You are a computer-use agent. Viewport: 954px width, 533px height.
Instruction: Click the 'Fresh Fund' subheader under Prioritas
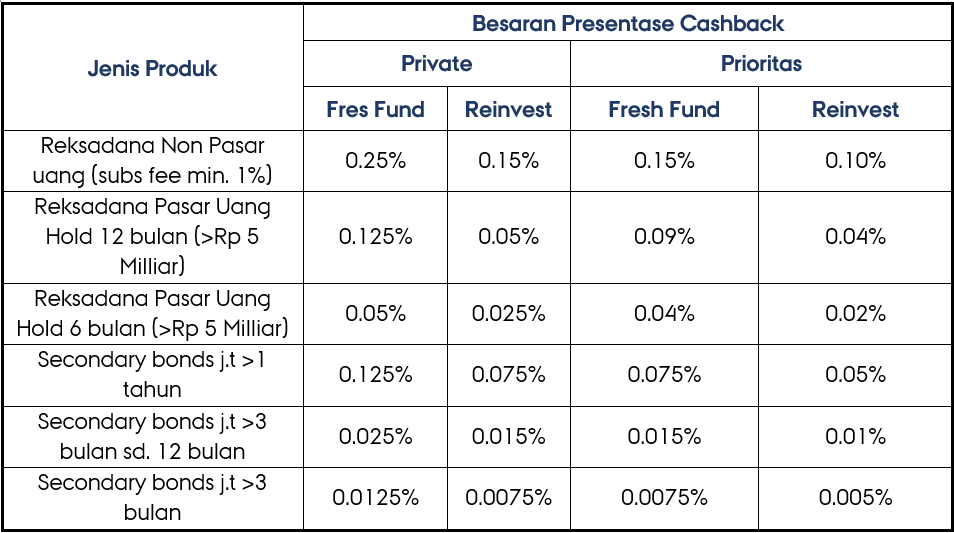[664, 109]
